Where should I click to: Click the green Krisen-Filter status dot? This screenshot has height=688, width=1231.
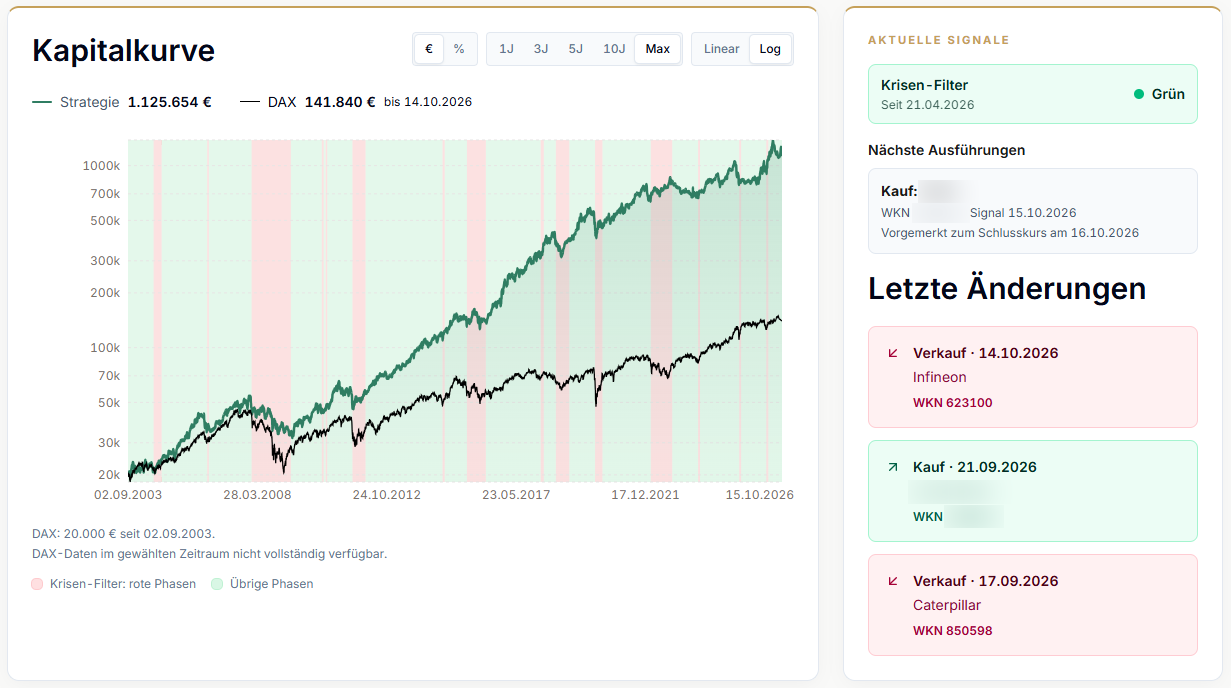pyautogui.click(x=1139, y=94)
